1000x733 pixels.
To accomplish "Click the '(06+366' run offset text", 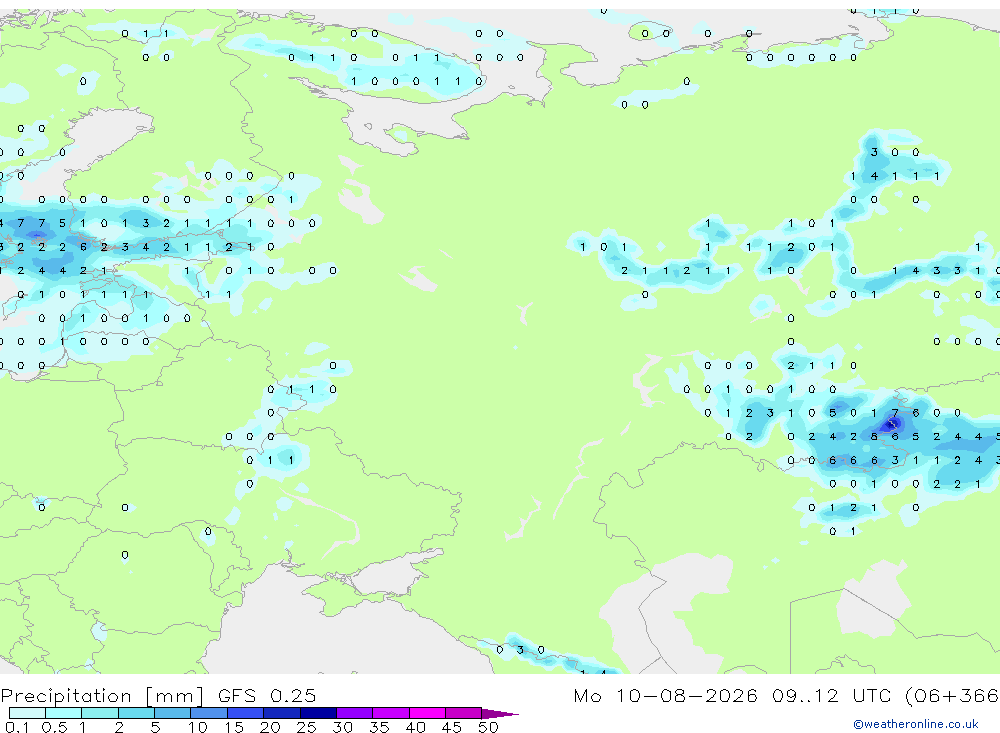I will point(952,696).
